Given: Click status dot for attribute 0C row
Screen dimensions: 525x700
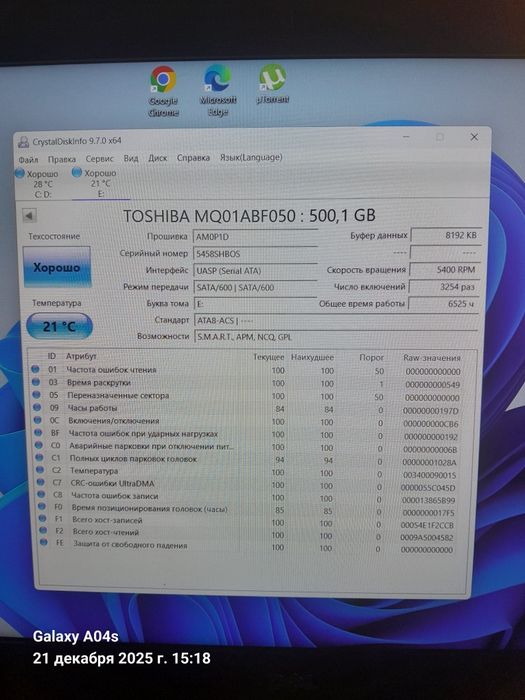Looking at the screenshot, I should point(38,421).
